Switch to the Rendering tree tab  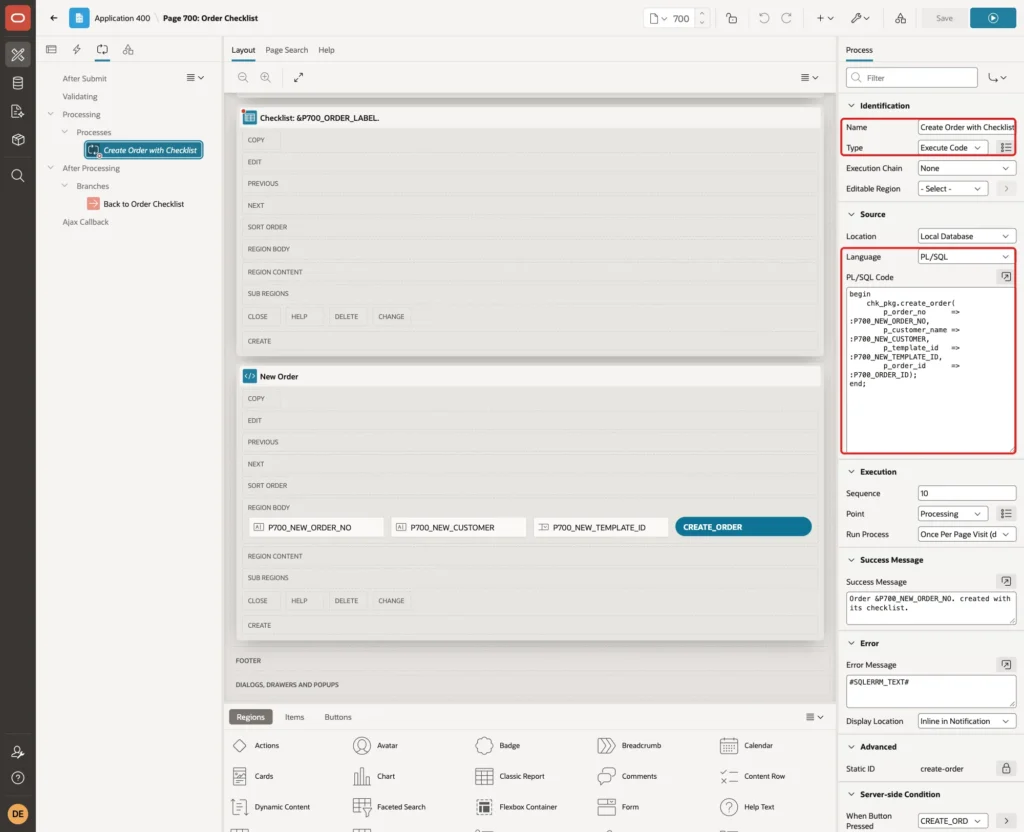[52, 50]
